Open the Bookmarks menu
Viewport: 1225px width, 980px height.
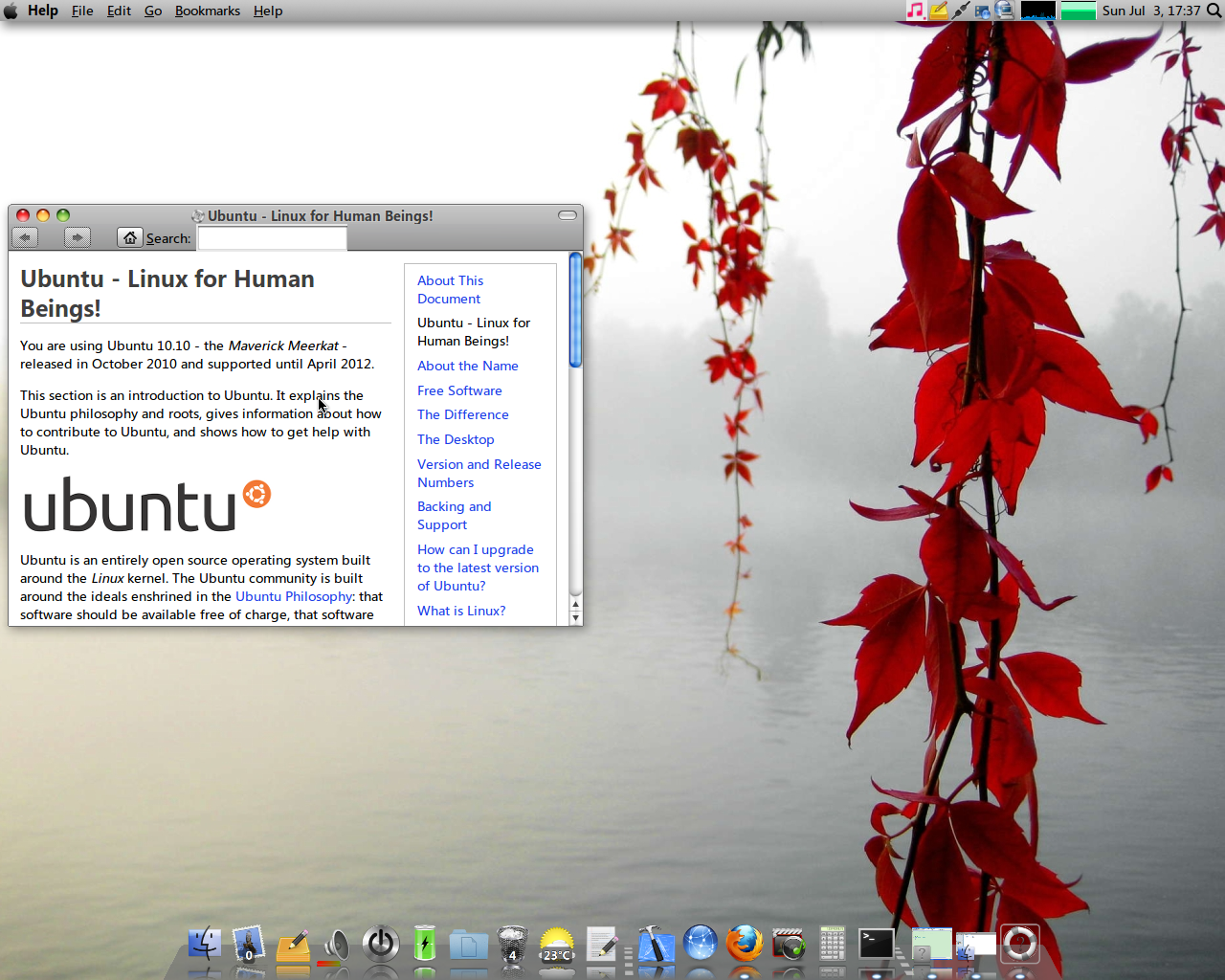[x=208, y=11]
